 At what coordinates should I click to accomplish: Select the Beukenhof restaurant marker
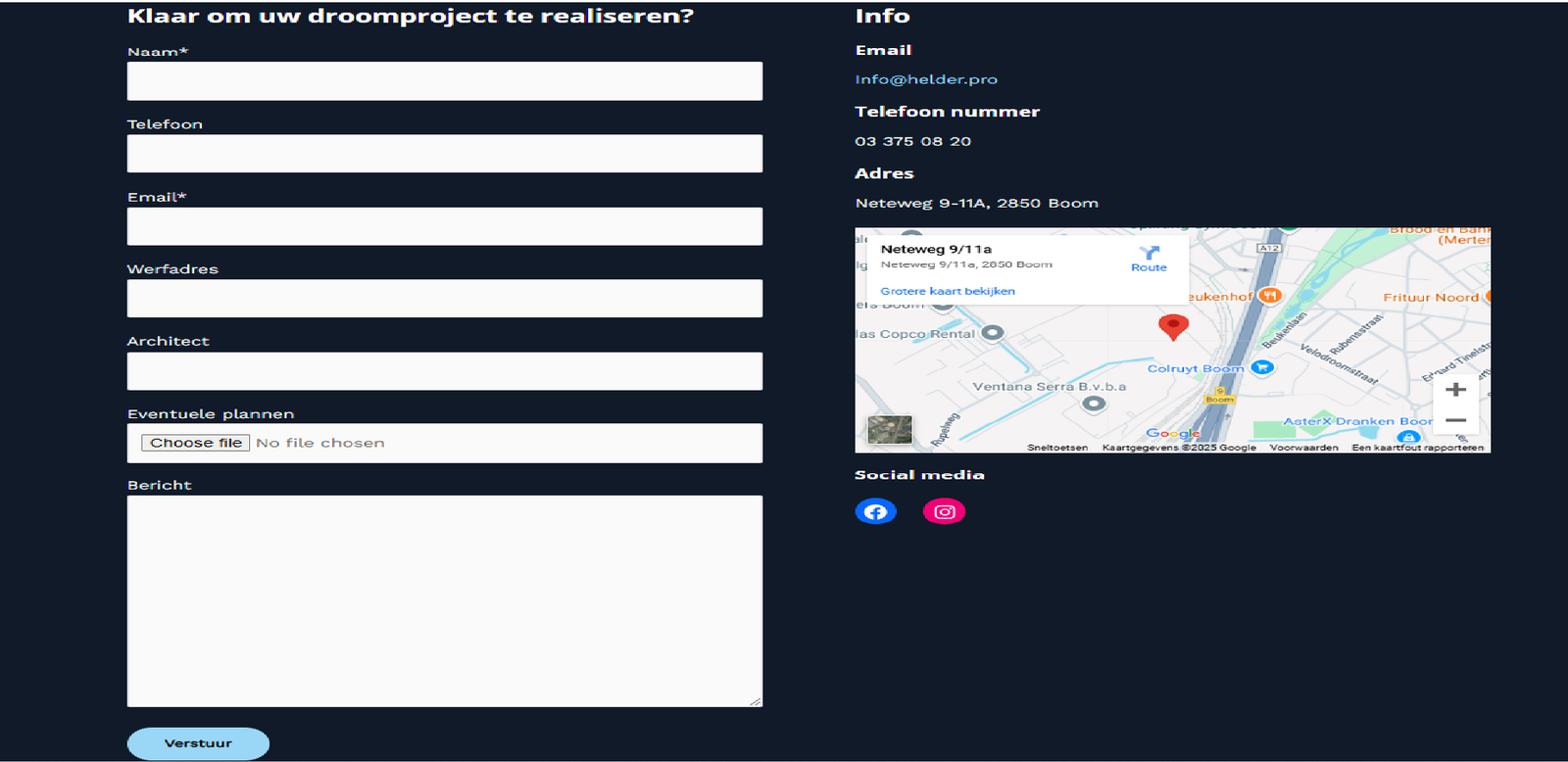pos(1270,296)
